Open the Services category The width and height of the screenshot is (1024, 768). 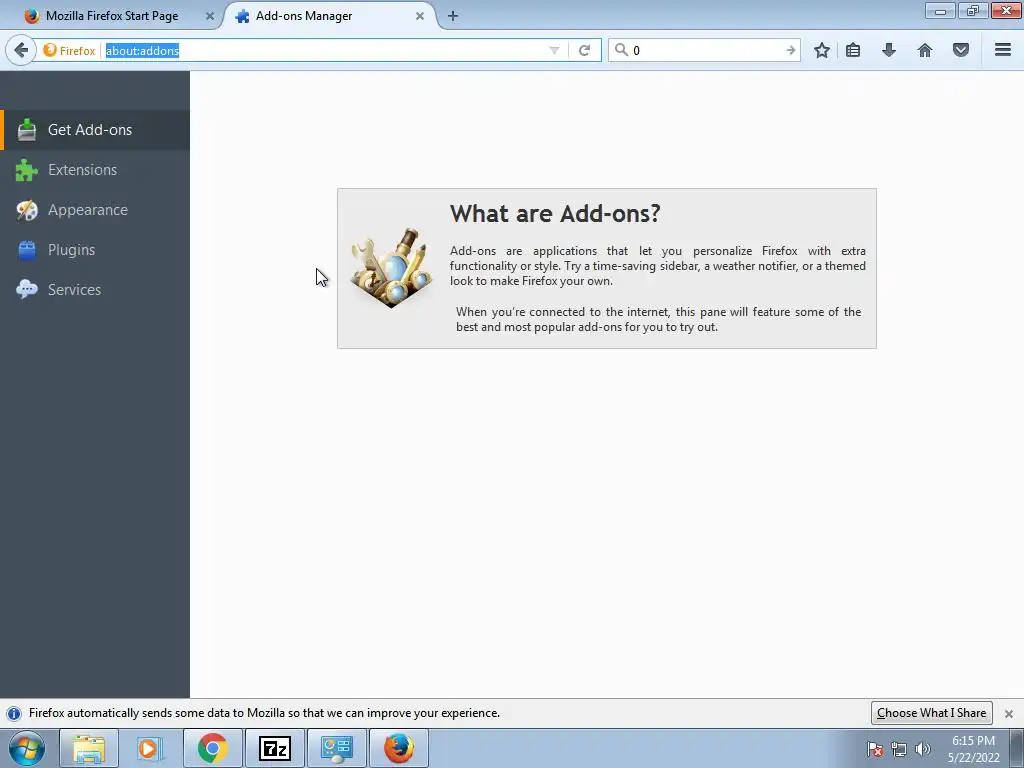(x=95, y=289)
